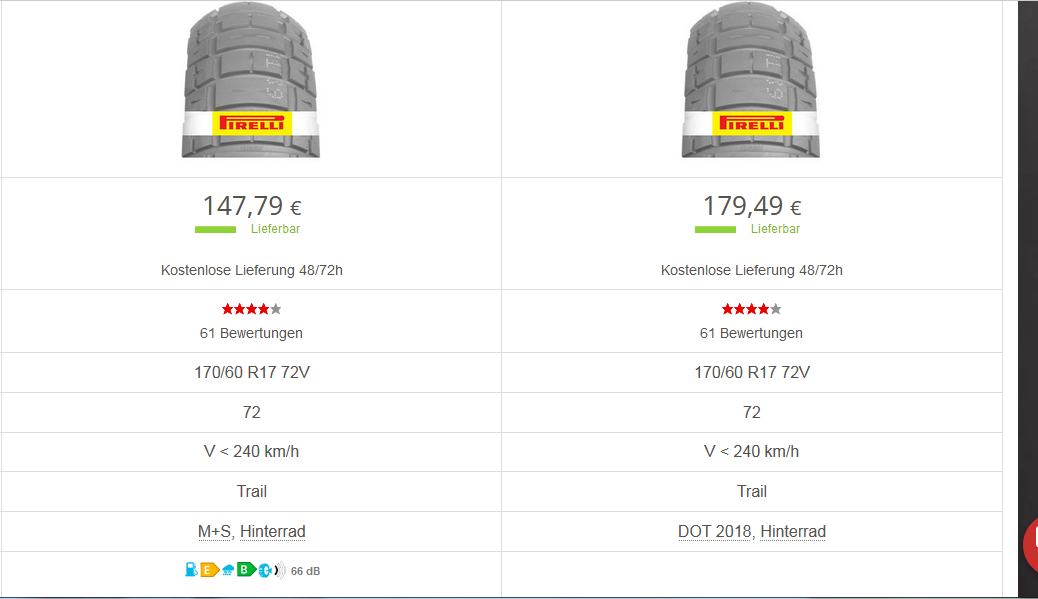
Task: Click Trail in the 179,49 € column
Action: point(751,491)
